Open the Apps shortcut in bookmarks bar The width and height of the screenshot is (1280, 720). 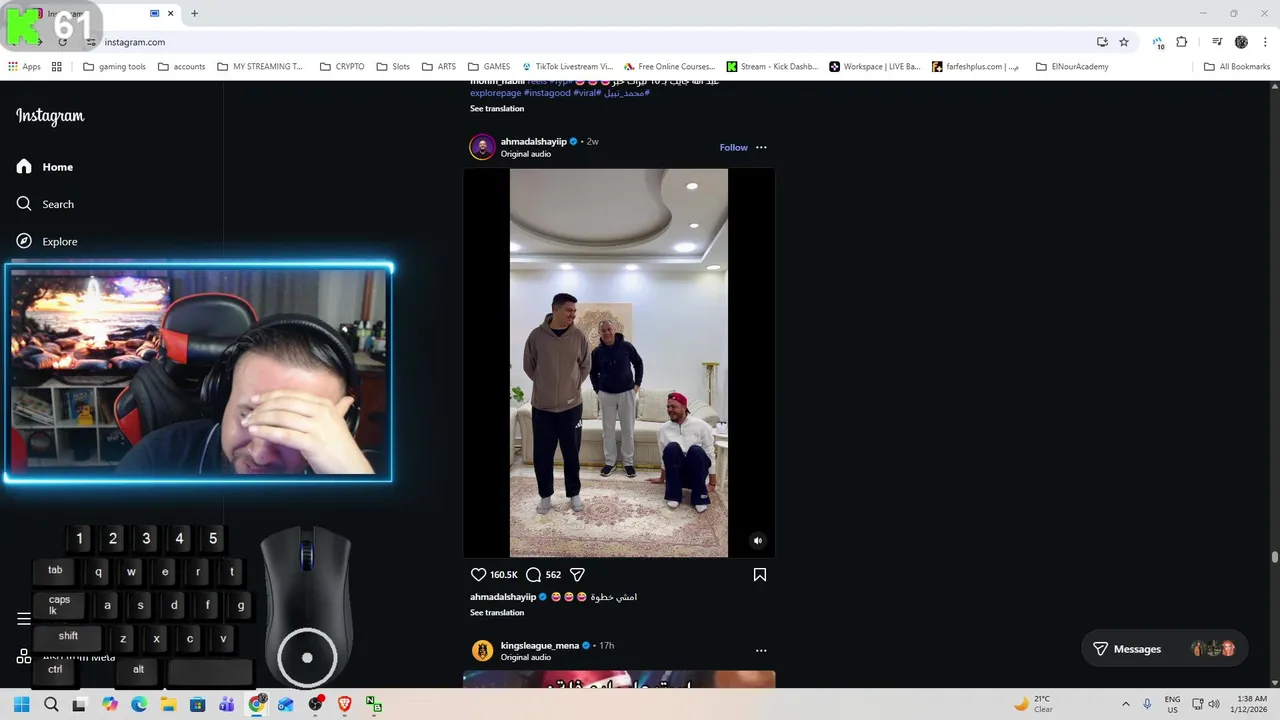(x=25, y=67)
